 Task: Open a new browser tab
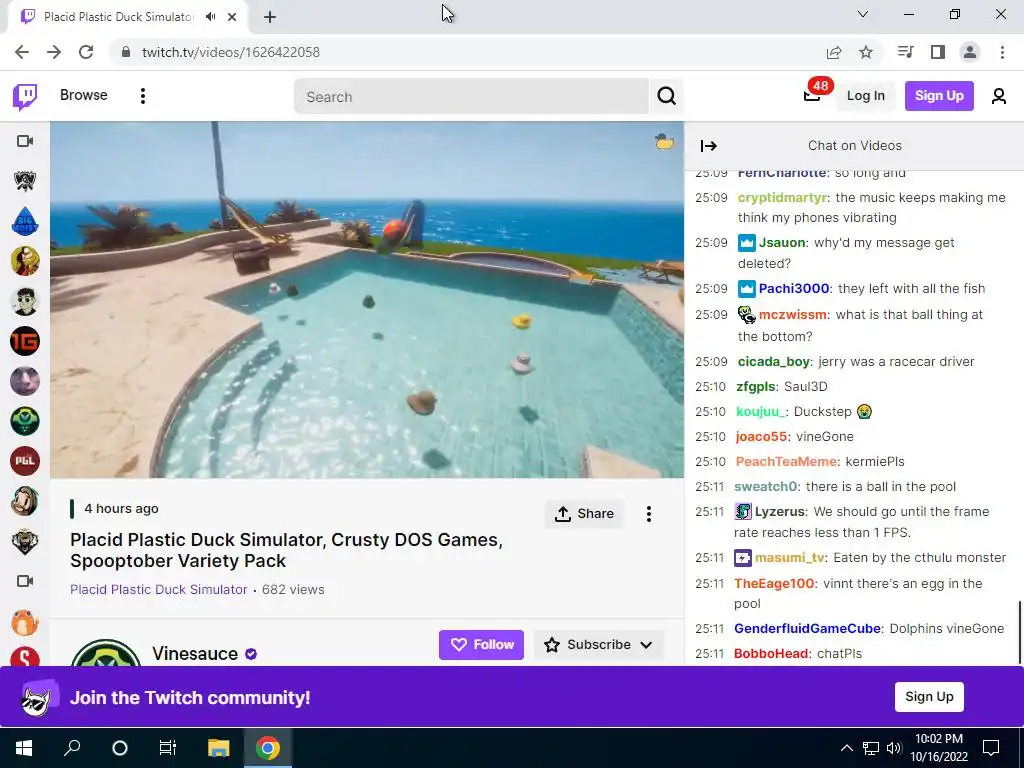270,17
